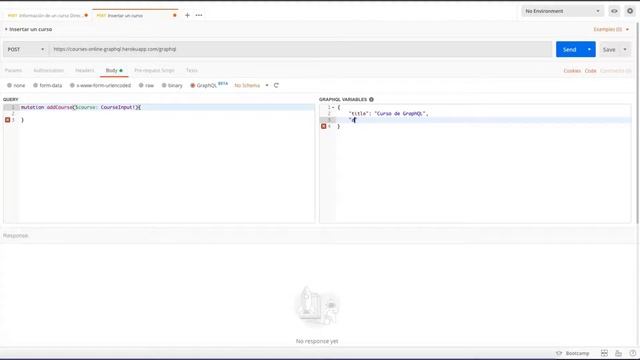Select the x-www-form-urlencoded body type
The image size is (640, 360).
tap(100, 85)
